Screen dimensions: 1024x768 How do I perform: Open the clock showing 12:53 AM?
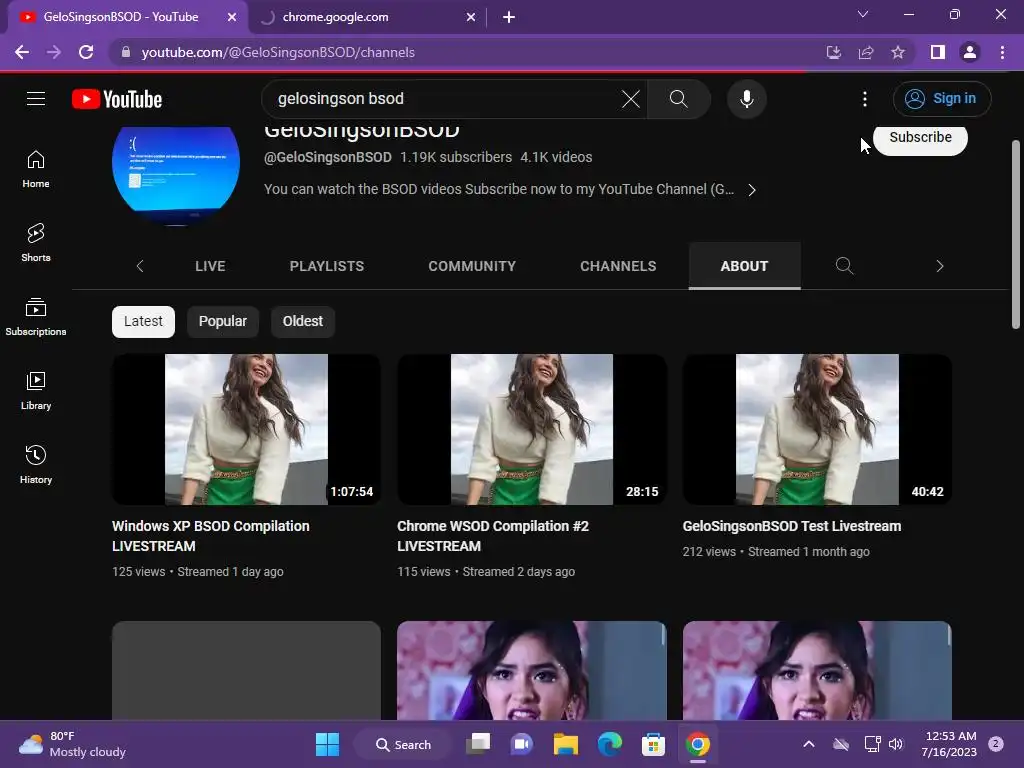point(950,744)
